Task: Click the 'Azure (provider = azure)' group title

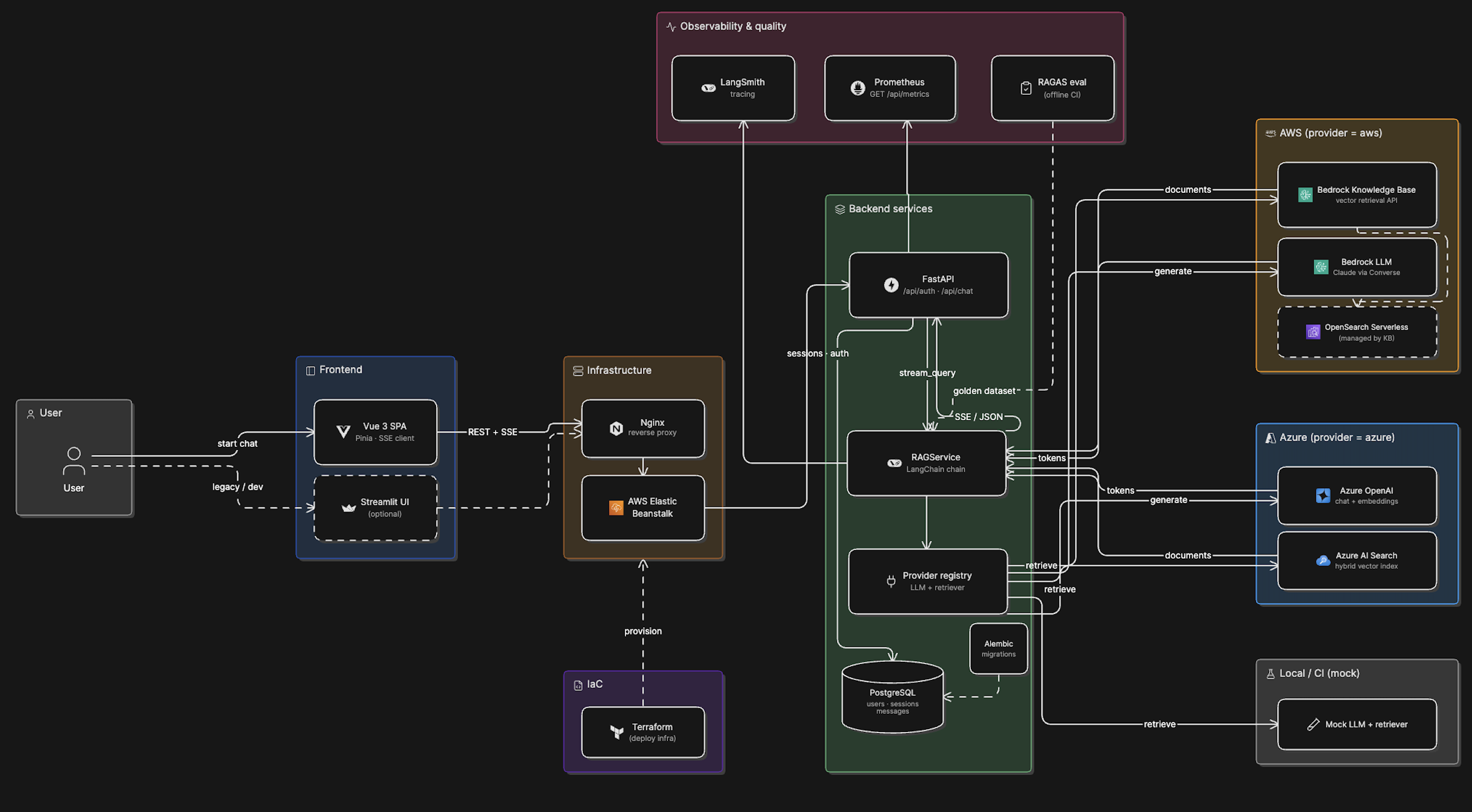Action: [1336, 437]
